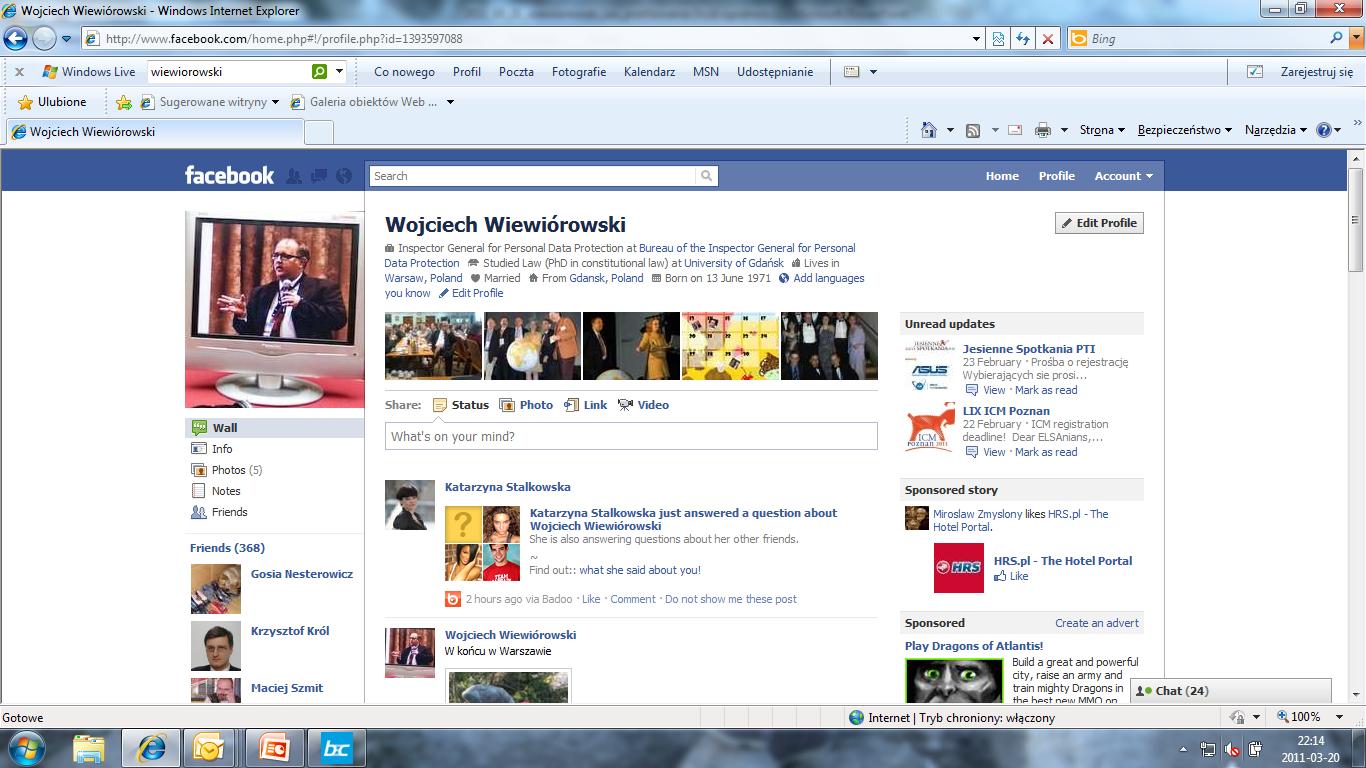Click the Edit Profile button with pencil
This screenshot has width=1366, height=768.
[x=1099, y=223]
